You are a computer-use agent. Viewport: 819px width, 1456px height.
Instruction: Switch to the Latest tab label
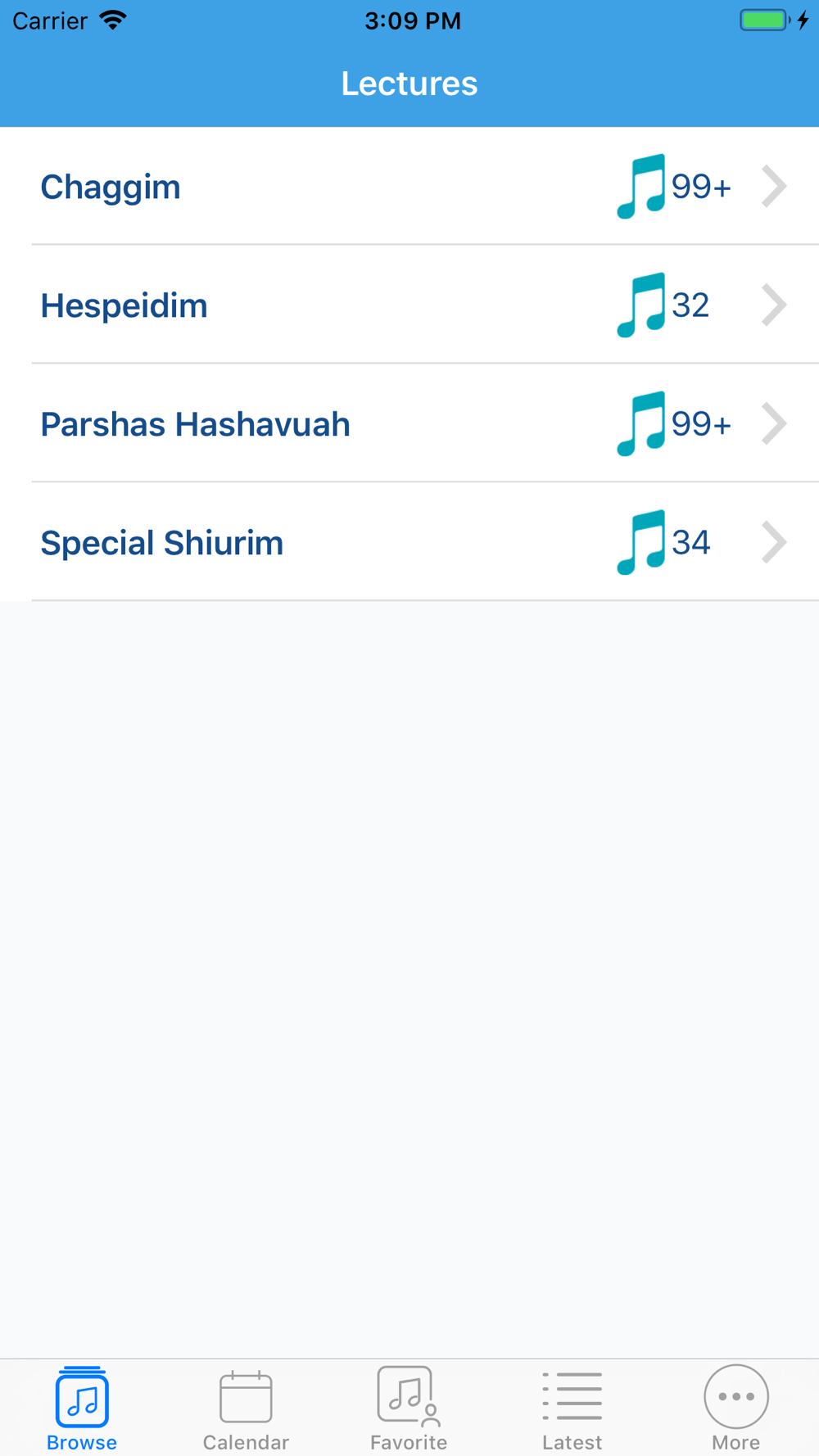572,1442
